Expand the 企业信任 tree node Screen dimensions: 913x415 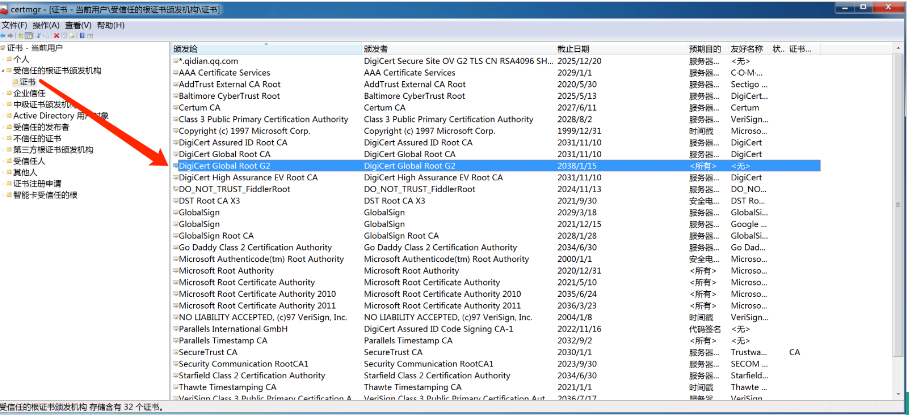[3, 93]
